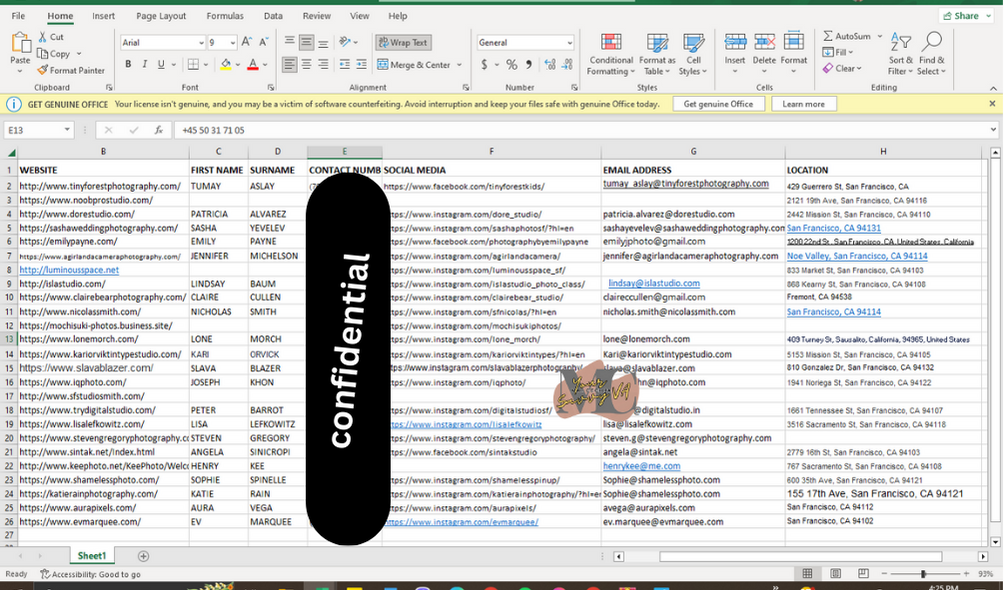Open Format as Table
The image size is (1004, 590).
658,54
